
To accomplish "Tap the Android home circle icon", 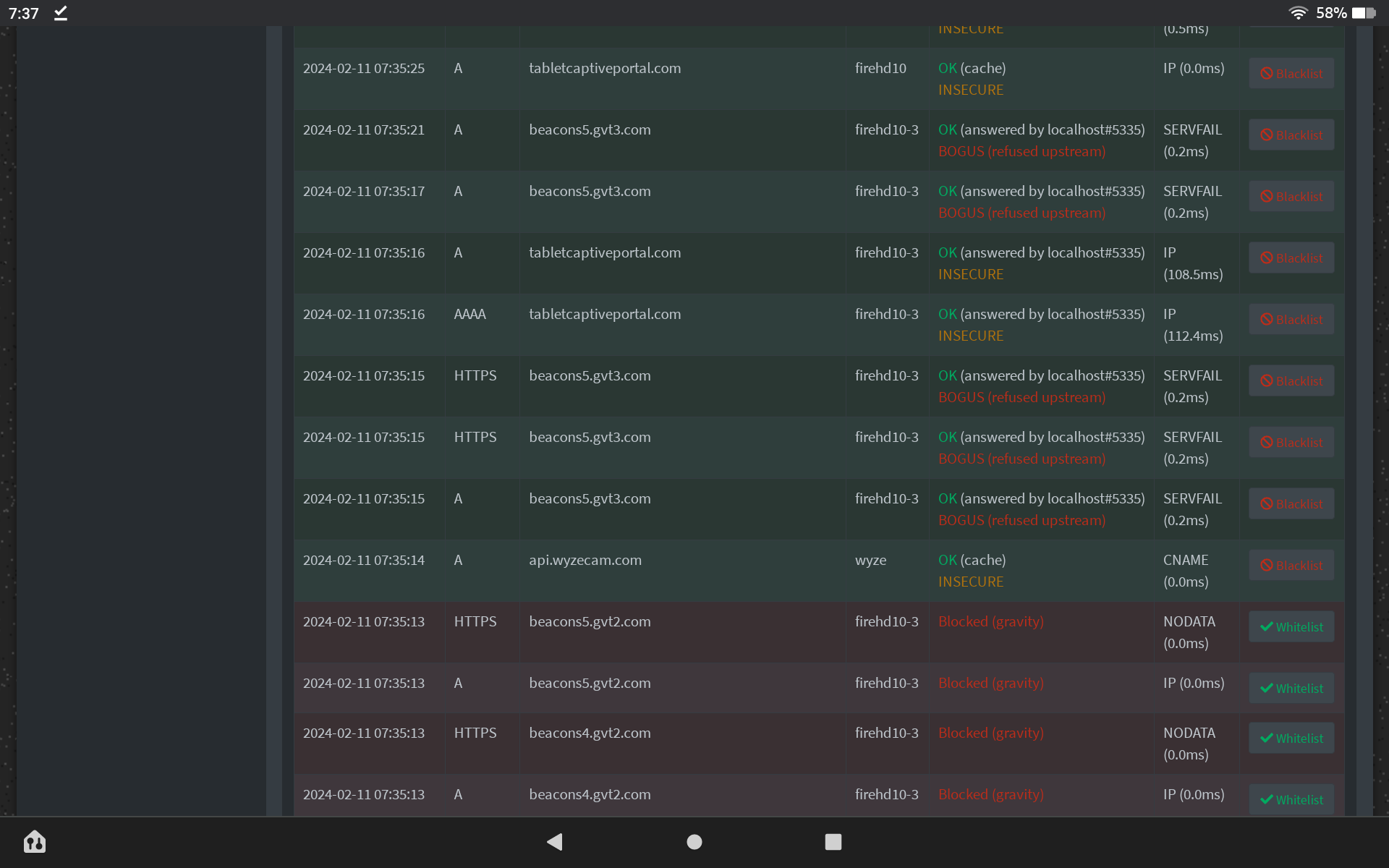I will coord(693,842).
